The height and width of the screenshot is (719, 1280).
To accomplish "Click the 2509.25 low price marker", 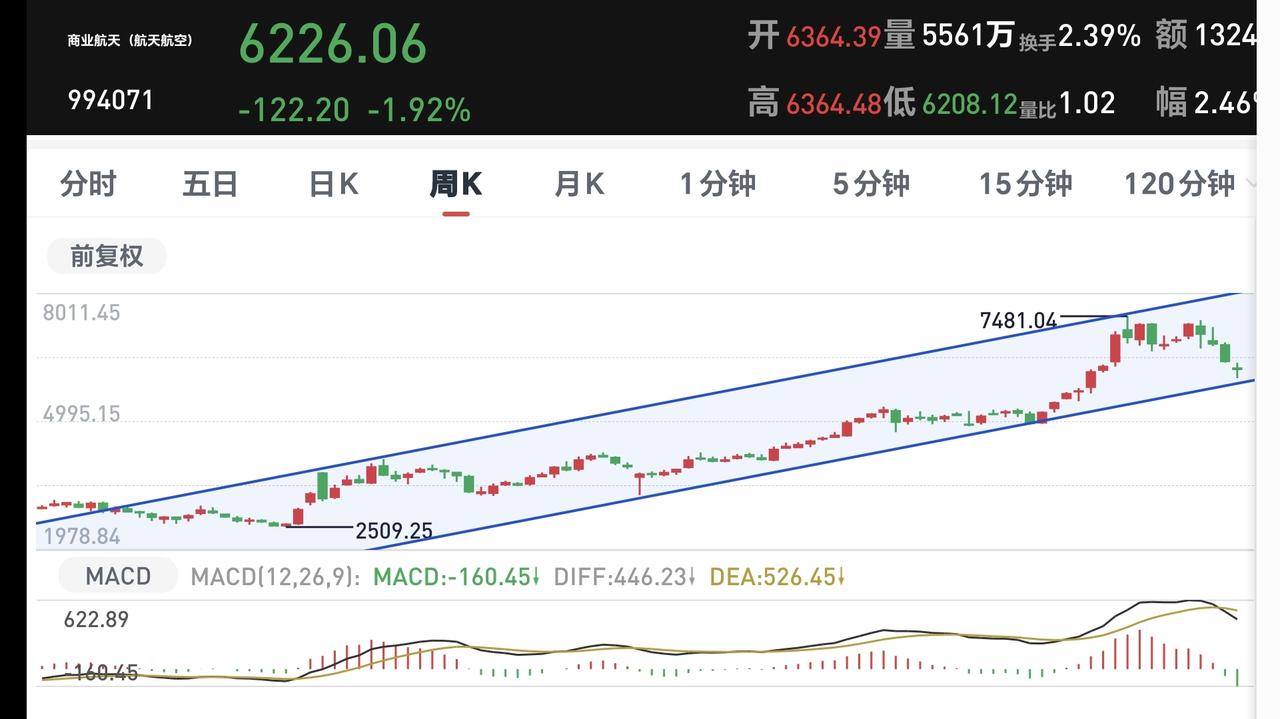I will [394, 531].
